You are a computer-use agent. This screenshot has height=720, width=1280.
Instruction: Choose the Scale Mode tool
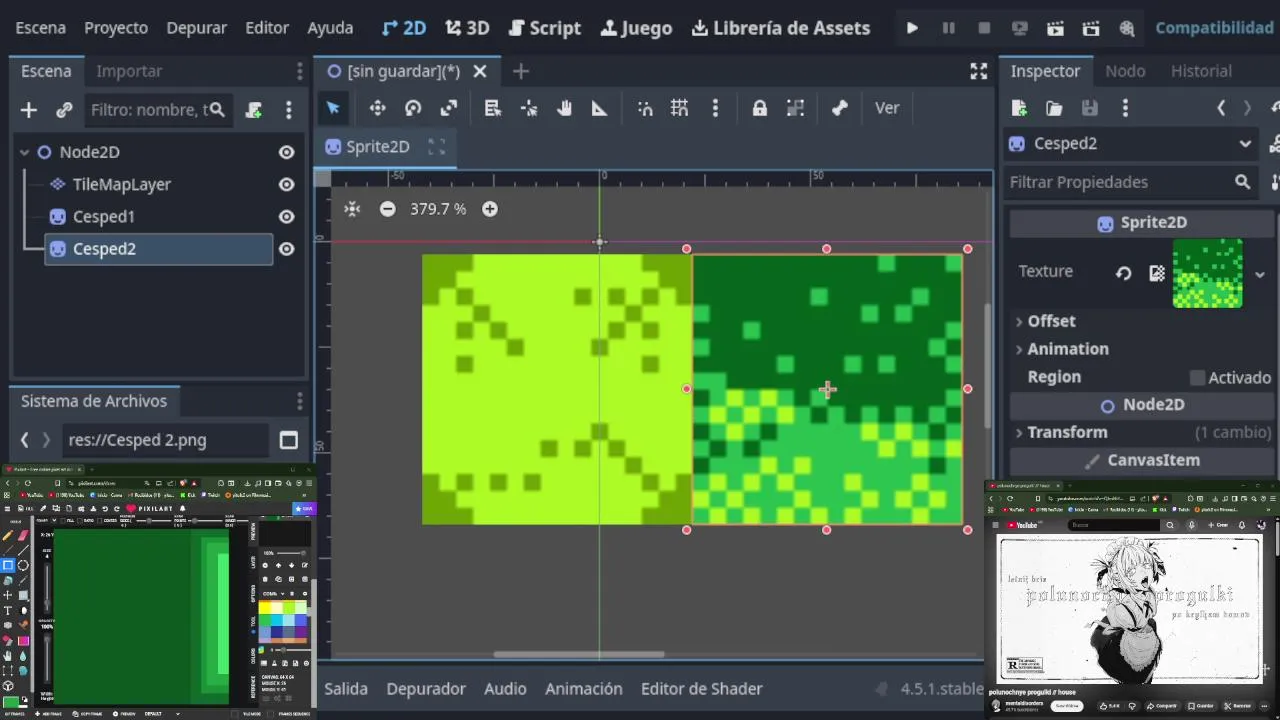click(449, 108)
